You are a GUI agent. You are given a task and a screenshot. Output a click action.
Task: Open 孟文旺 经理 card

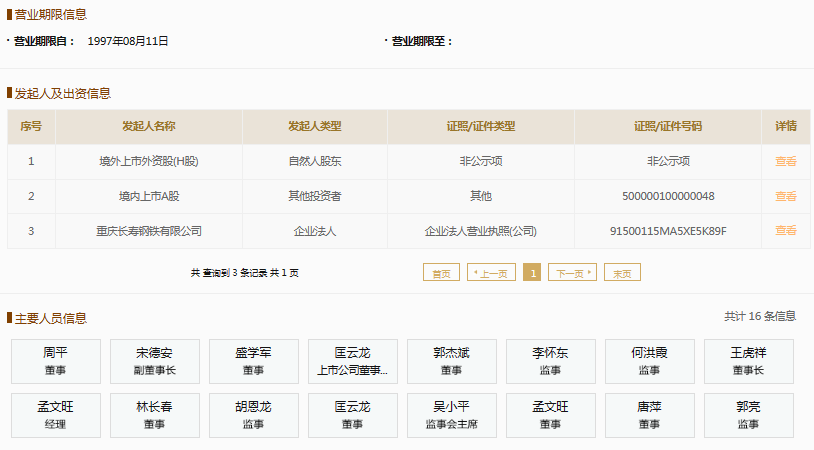[x=55, y=415]
